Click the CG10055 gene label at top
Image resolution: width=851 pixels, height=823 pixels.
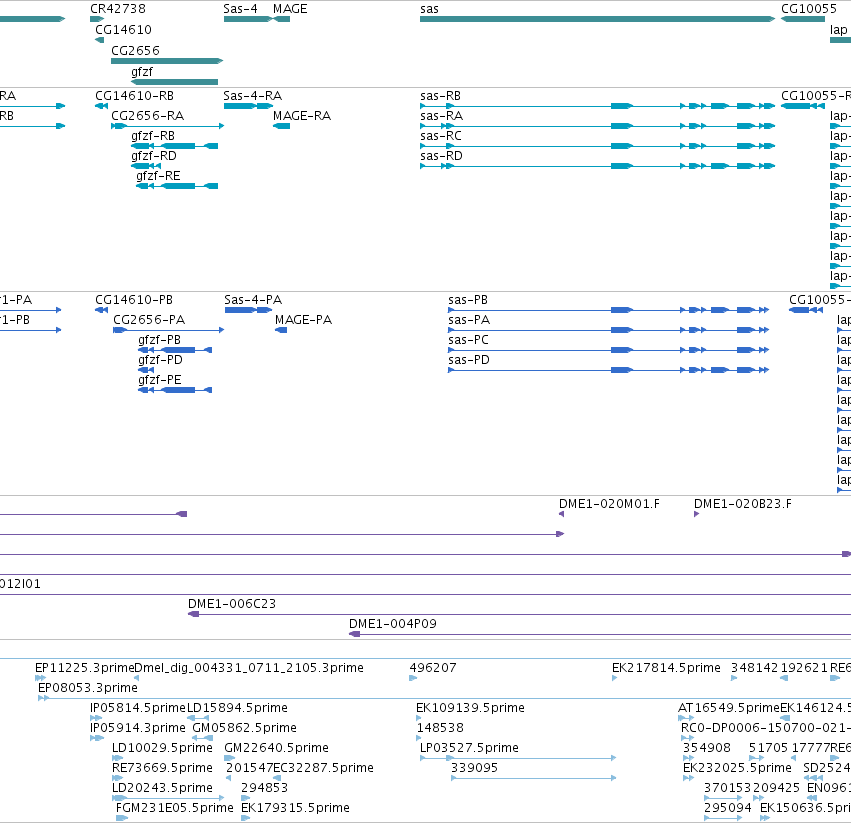(809, 9)
